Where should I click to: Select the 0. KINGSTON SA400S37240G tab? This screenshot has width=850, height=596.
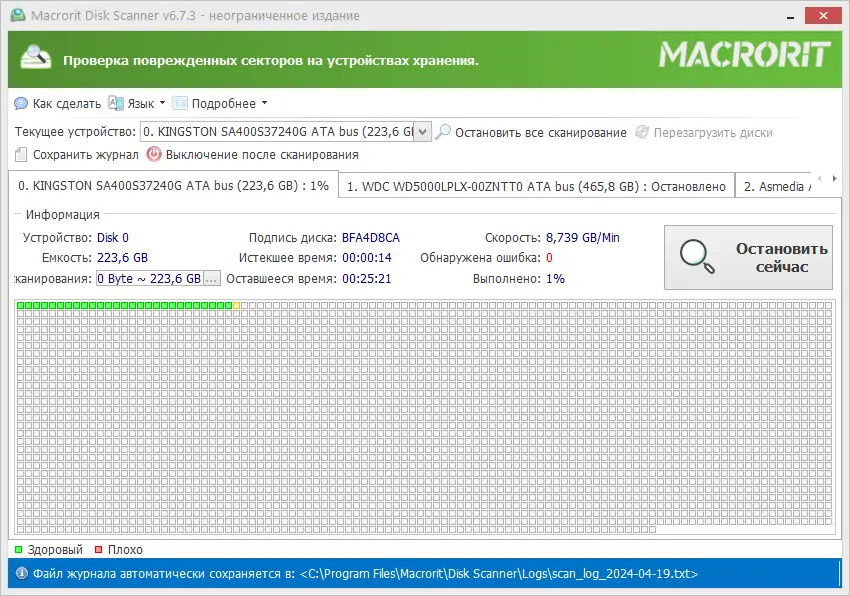coord(173,186)
